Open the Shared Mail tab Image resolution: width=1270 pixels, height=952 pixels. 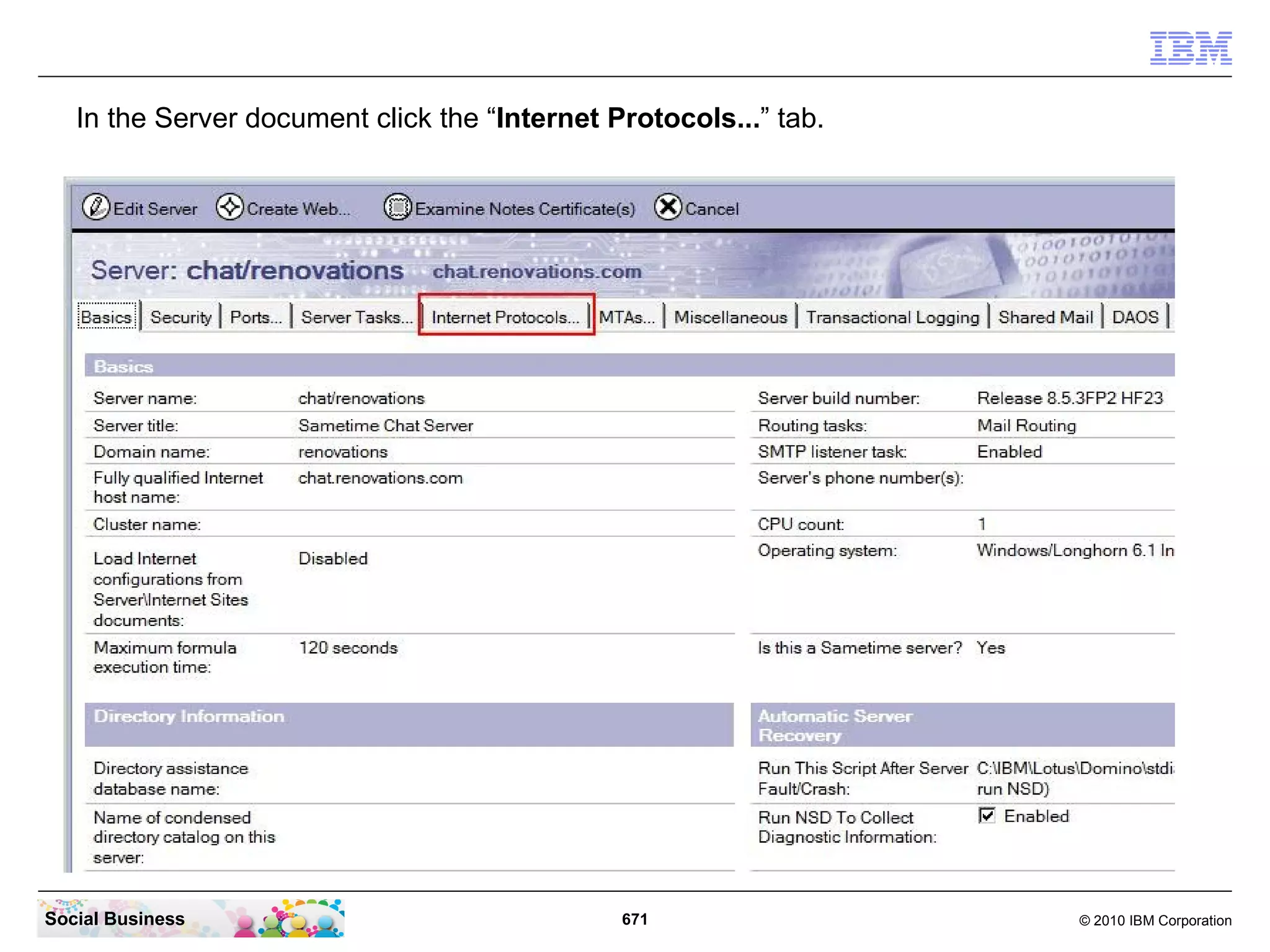click(1046, 317)
